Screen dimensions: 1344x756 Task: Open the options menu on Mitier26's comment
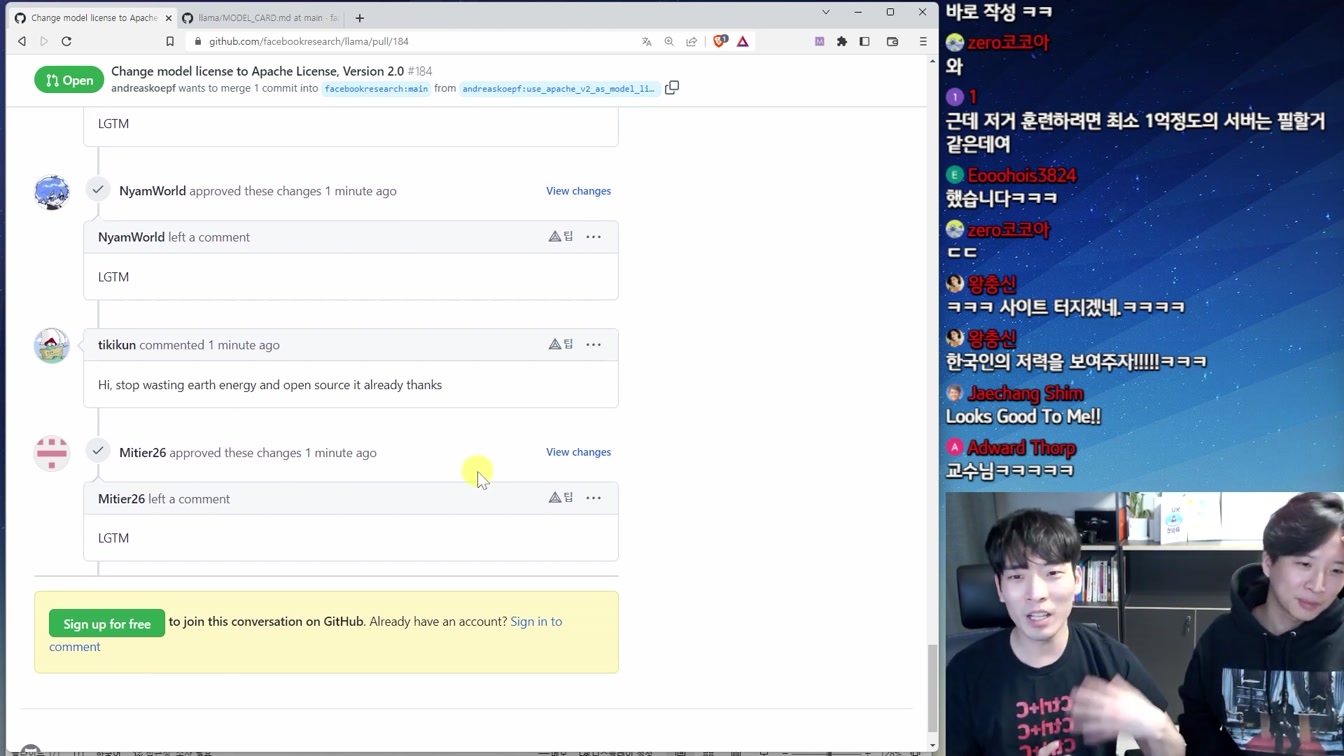coord(594,498)
